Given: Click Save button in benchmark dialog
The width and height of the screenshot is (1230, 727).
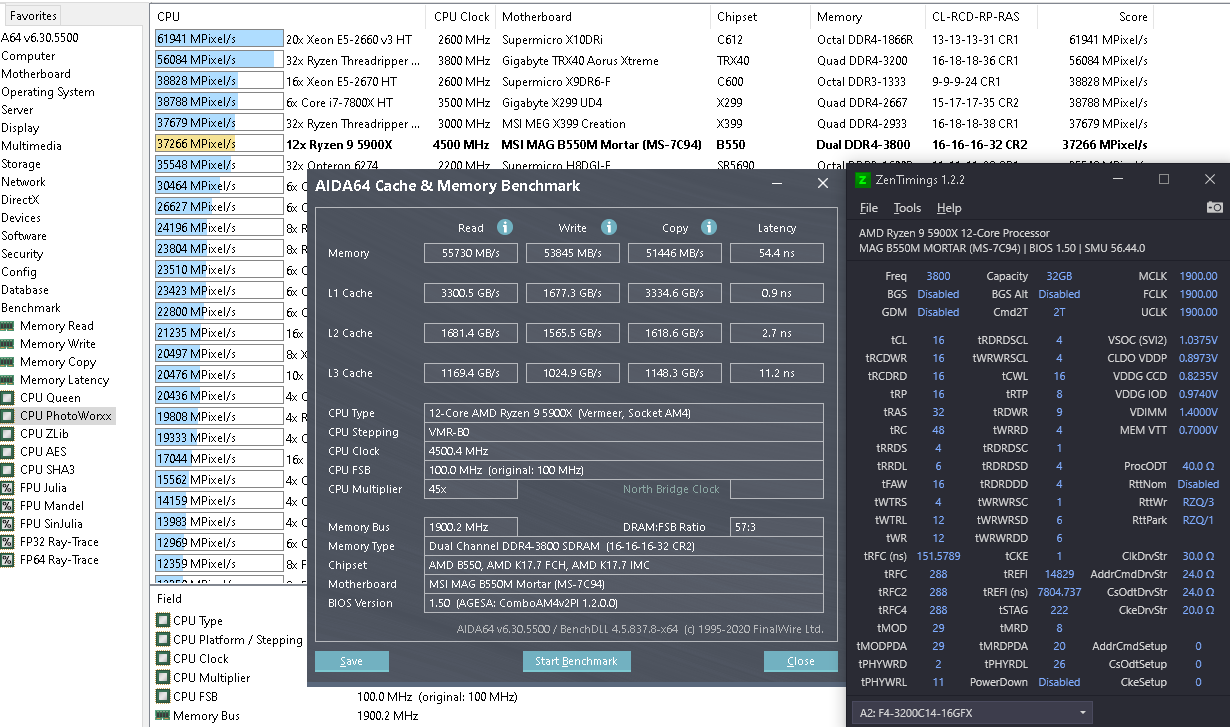Looking at the screenshot, I should (352, 662).
